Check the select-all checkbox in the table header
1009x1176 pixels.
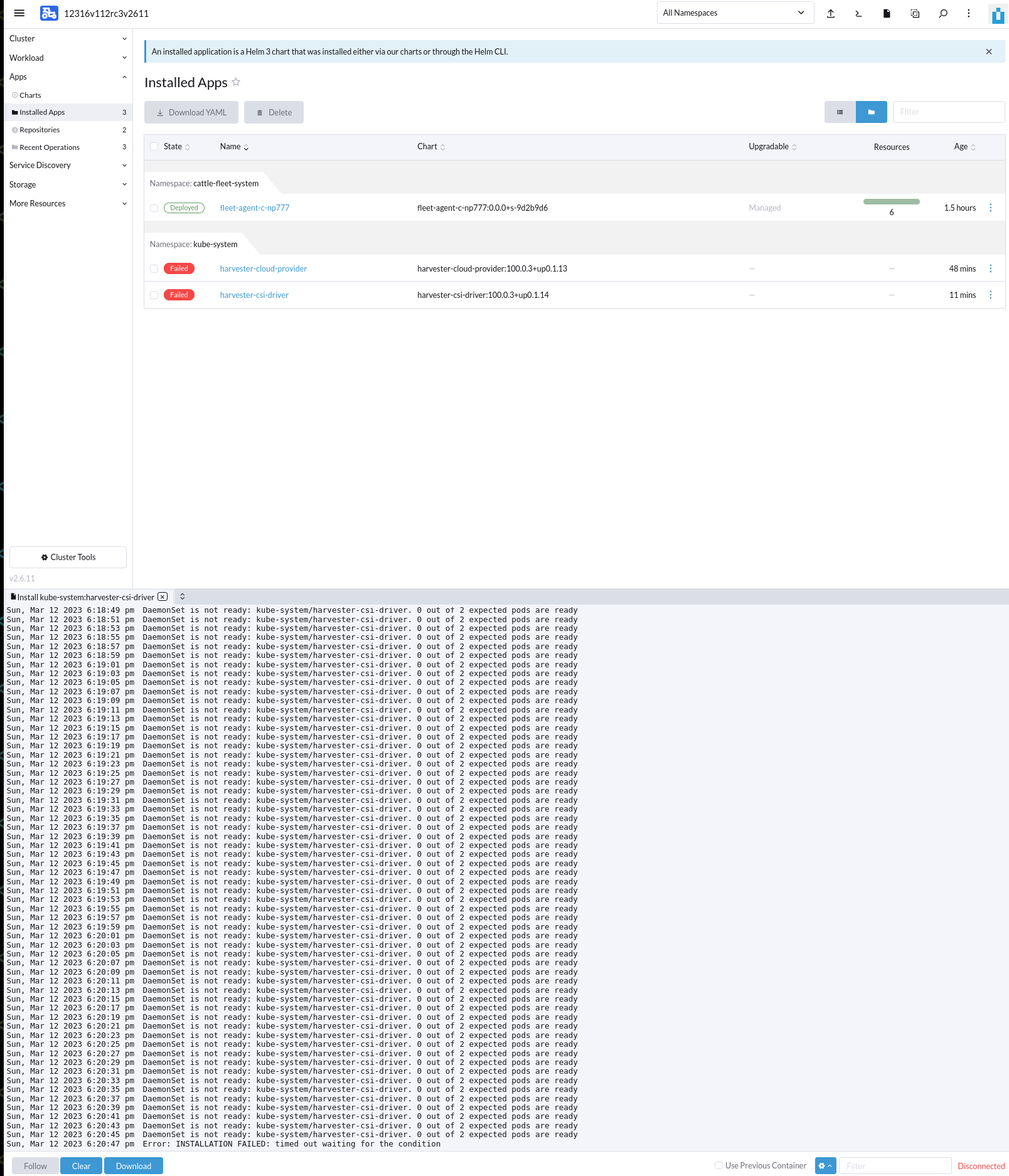click(x=154, y=146)
